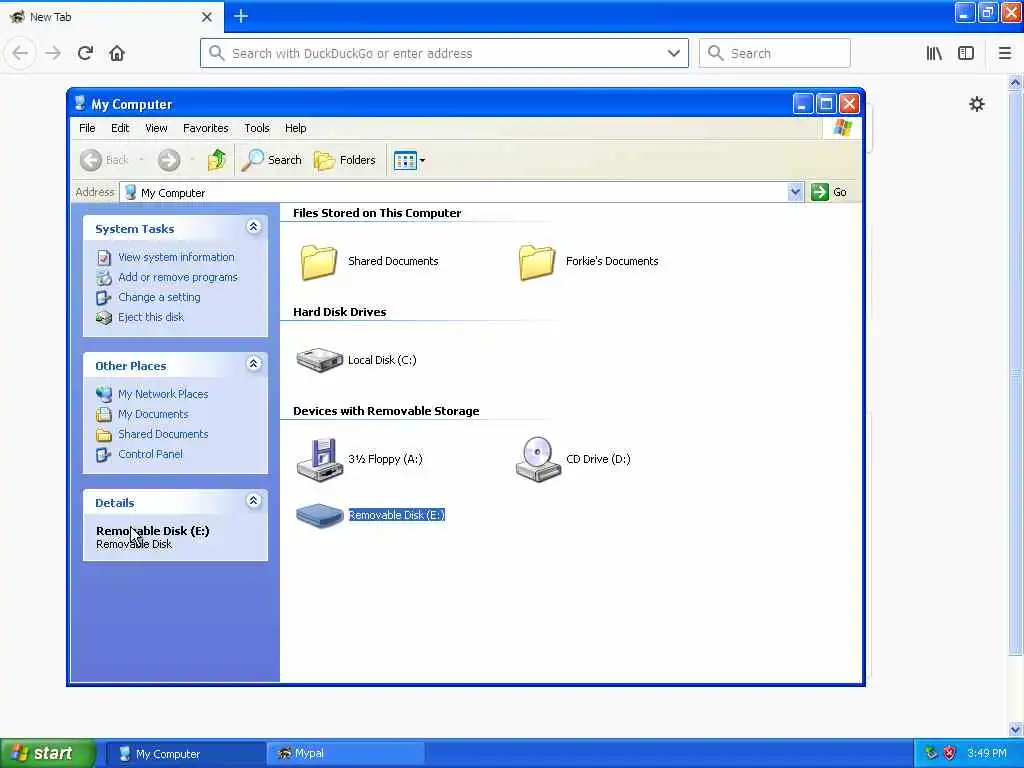Select Forkie's Documents folder icon
The height and width of the screenshot is (768, 1024).
537,262
